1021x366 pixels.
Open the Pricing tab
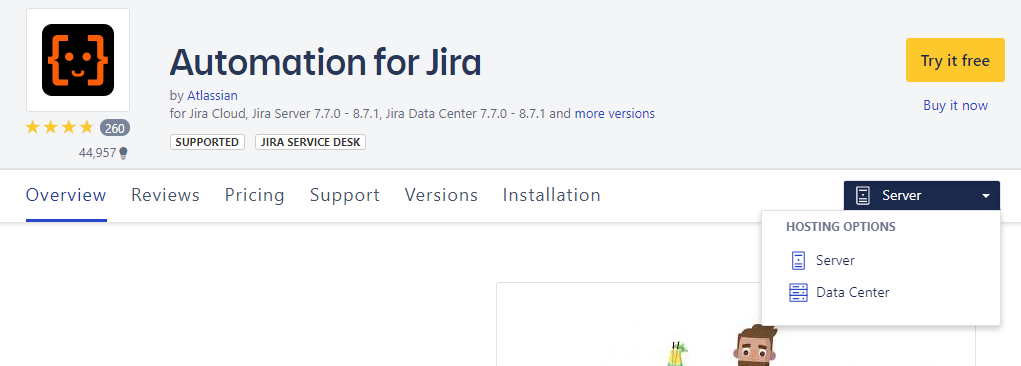(255, 195)
